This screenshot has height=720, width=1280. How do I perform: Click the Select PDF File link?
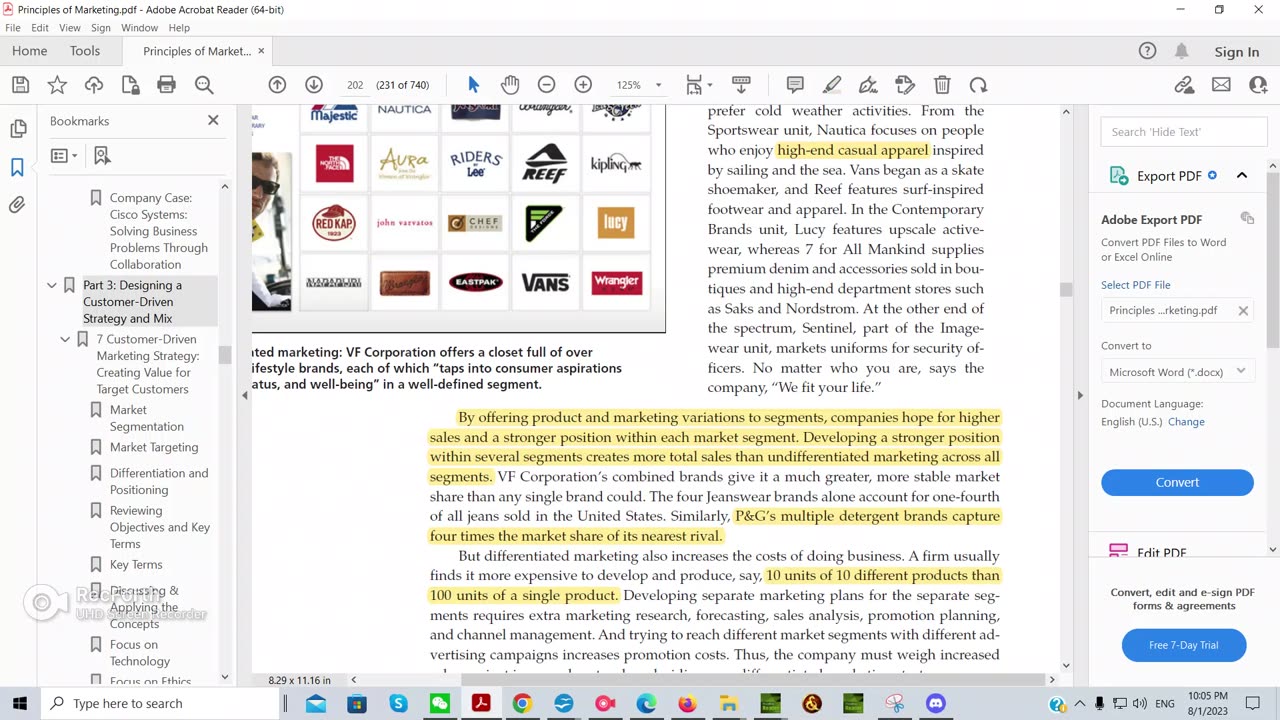click(1136, 285)
